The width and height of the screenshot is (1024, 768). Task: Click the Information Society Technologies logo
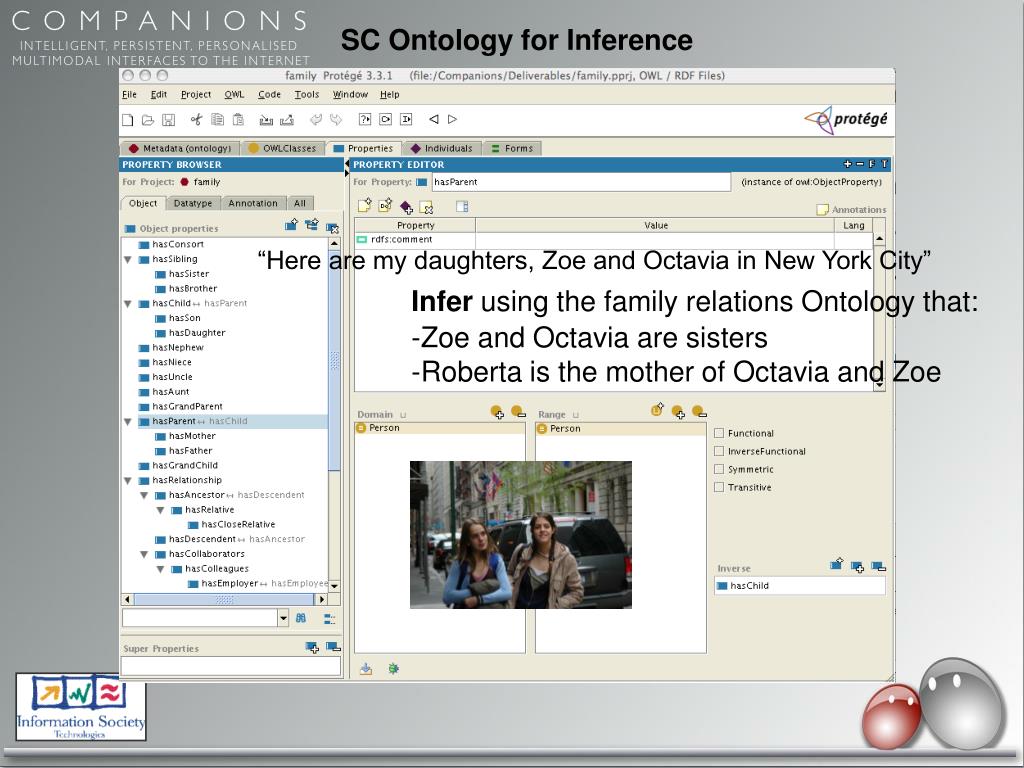(81, 707)
